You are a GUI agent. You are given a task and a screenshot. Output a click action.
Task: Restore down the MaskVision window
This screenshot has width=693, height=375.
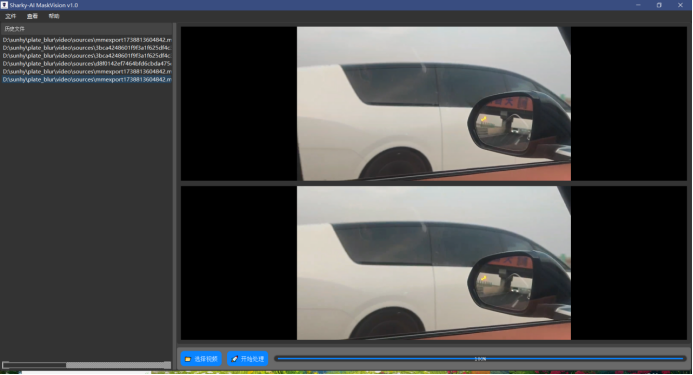659,5
